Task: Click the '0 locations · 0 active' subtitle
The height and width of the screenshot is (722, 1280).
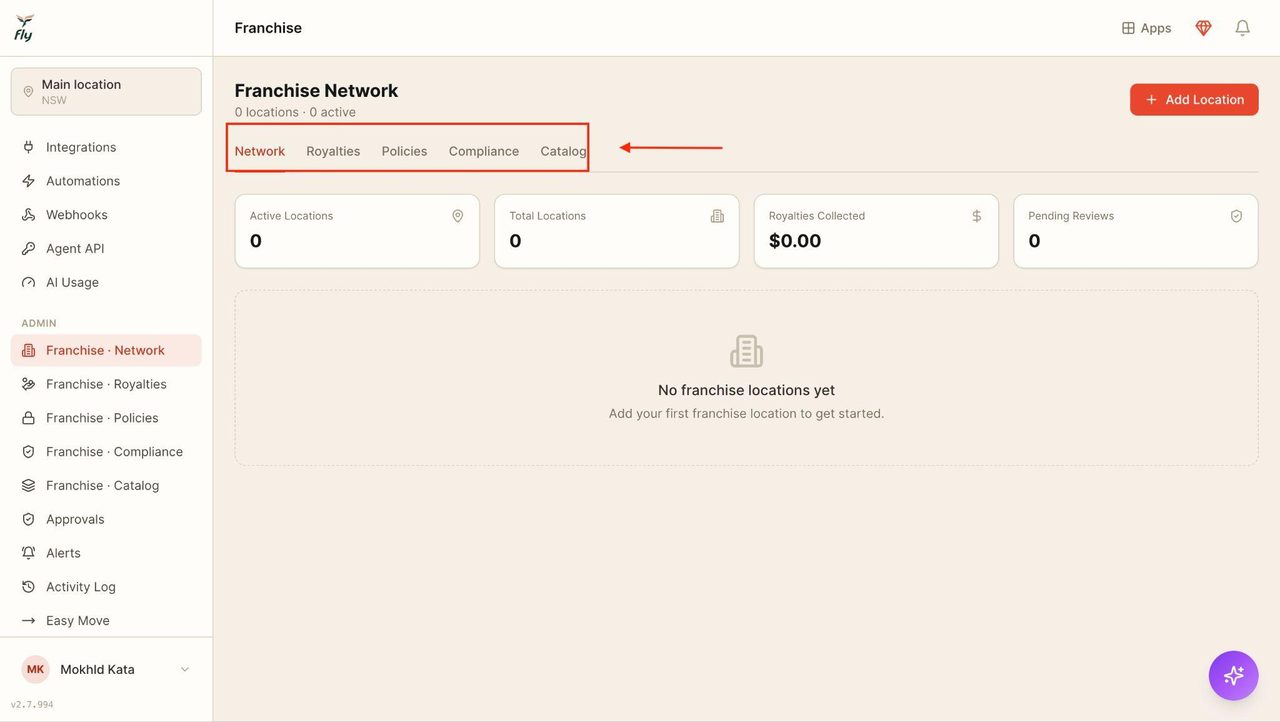Action: 295,113
